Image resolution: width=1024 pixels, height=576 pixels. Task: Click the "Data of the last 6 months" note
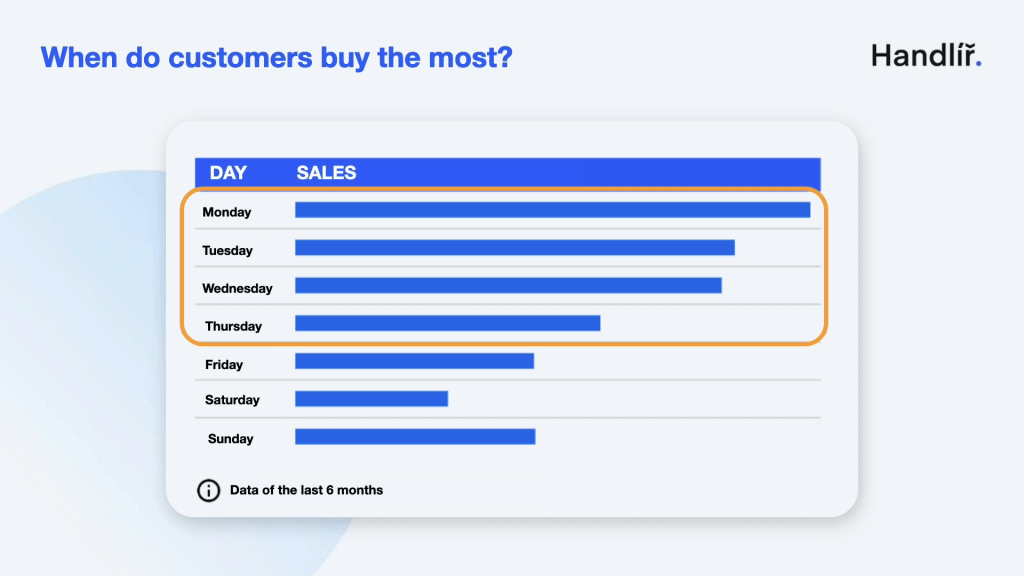(x=306, y=490)
